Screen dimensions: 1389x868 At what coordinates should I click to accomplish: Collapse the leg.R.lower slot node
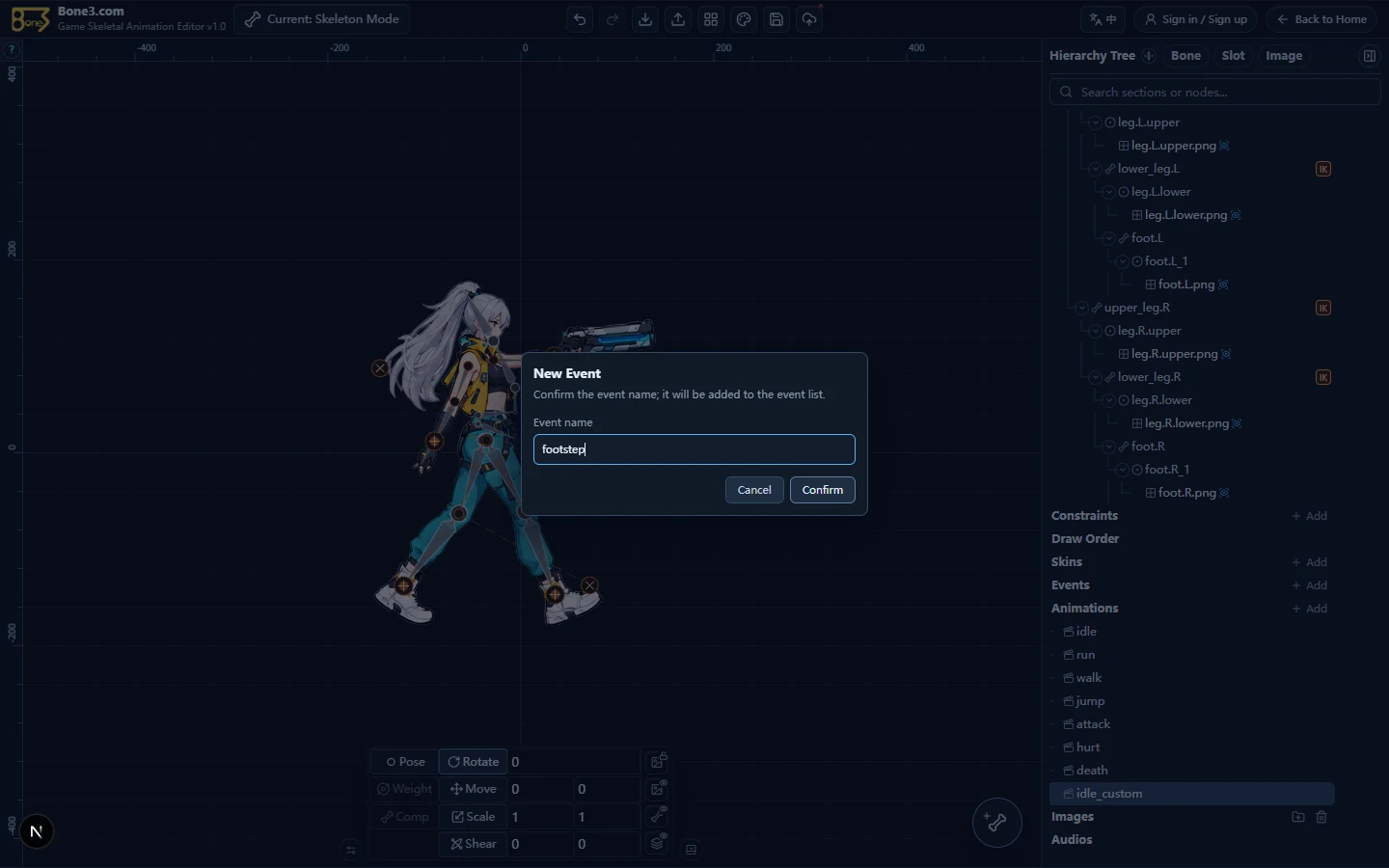pyautogui.click(x=1109, y=400)
